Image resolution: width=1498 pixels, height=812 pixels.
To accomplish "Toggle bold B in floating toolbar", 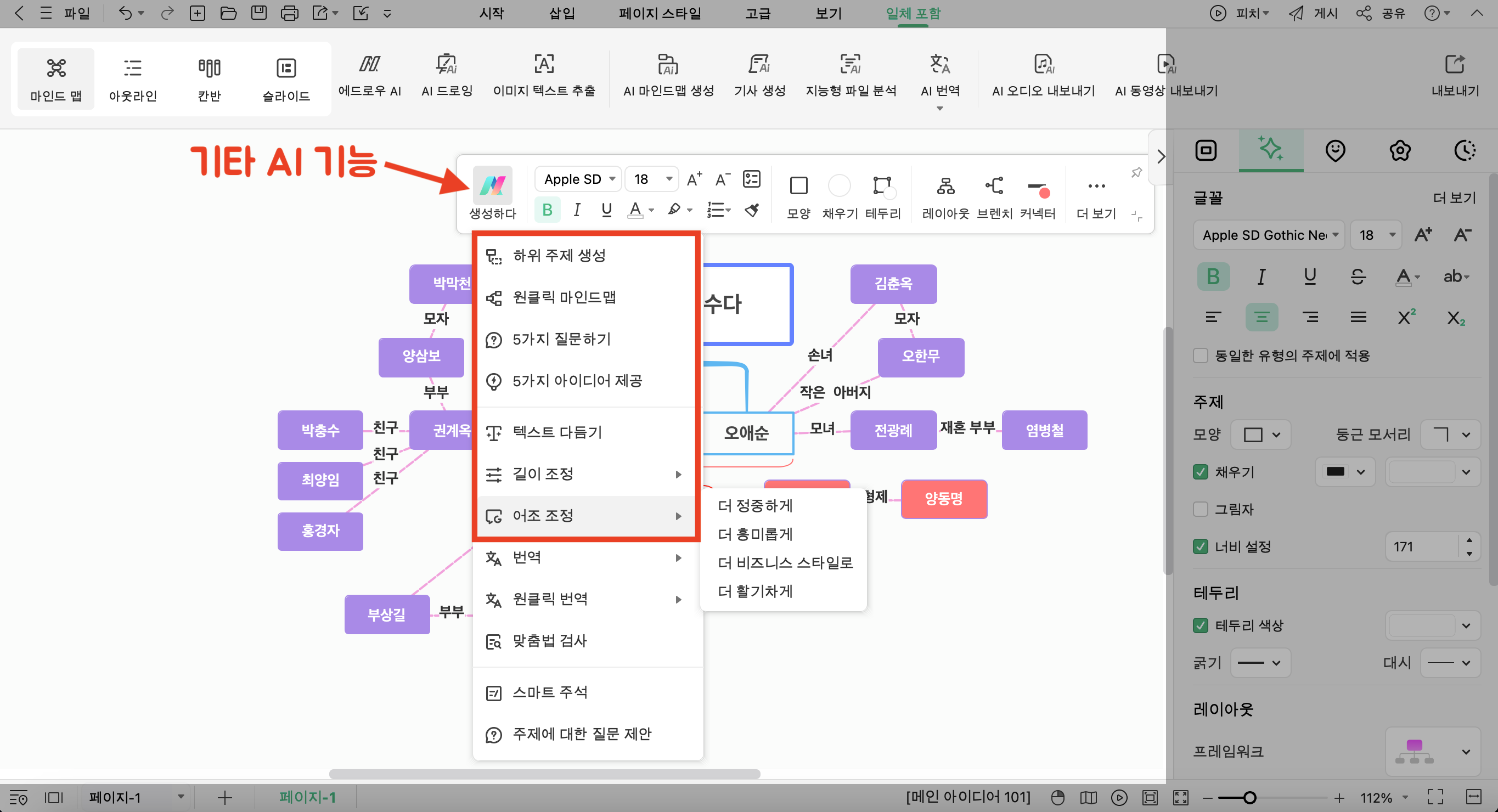I will point(547,210).
